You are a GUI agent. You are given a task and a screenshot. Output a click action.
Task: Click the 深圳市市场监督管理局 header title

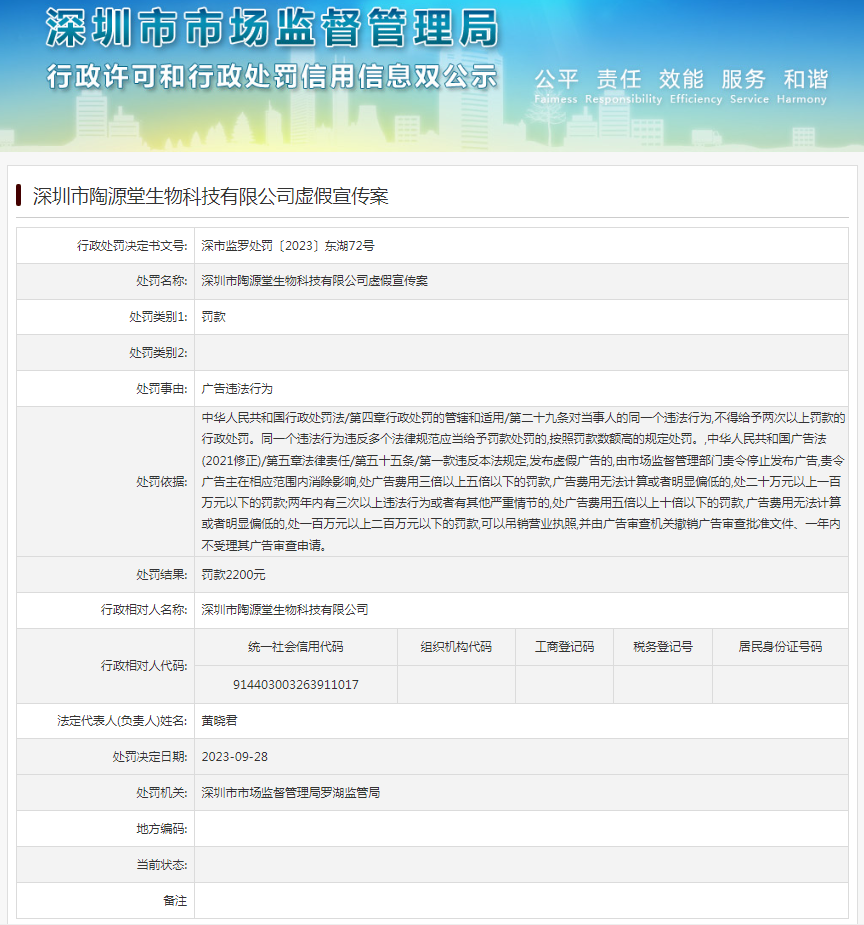tap(272, 28)
